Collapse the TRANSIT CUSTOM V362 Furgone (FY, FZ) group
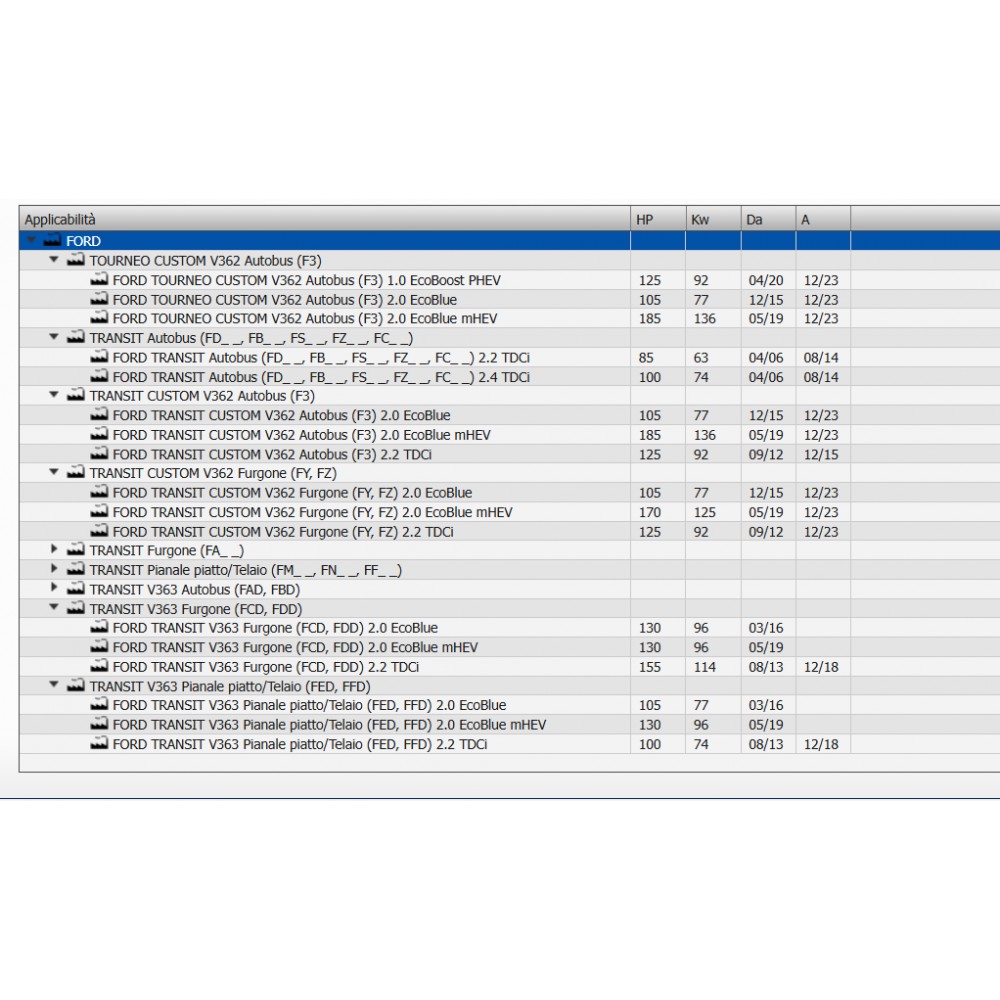The width and height of the screenshot is (1000, 1000). [54, 473]
